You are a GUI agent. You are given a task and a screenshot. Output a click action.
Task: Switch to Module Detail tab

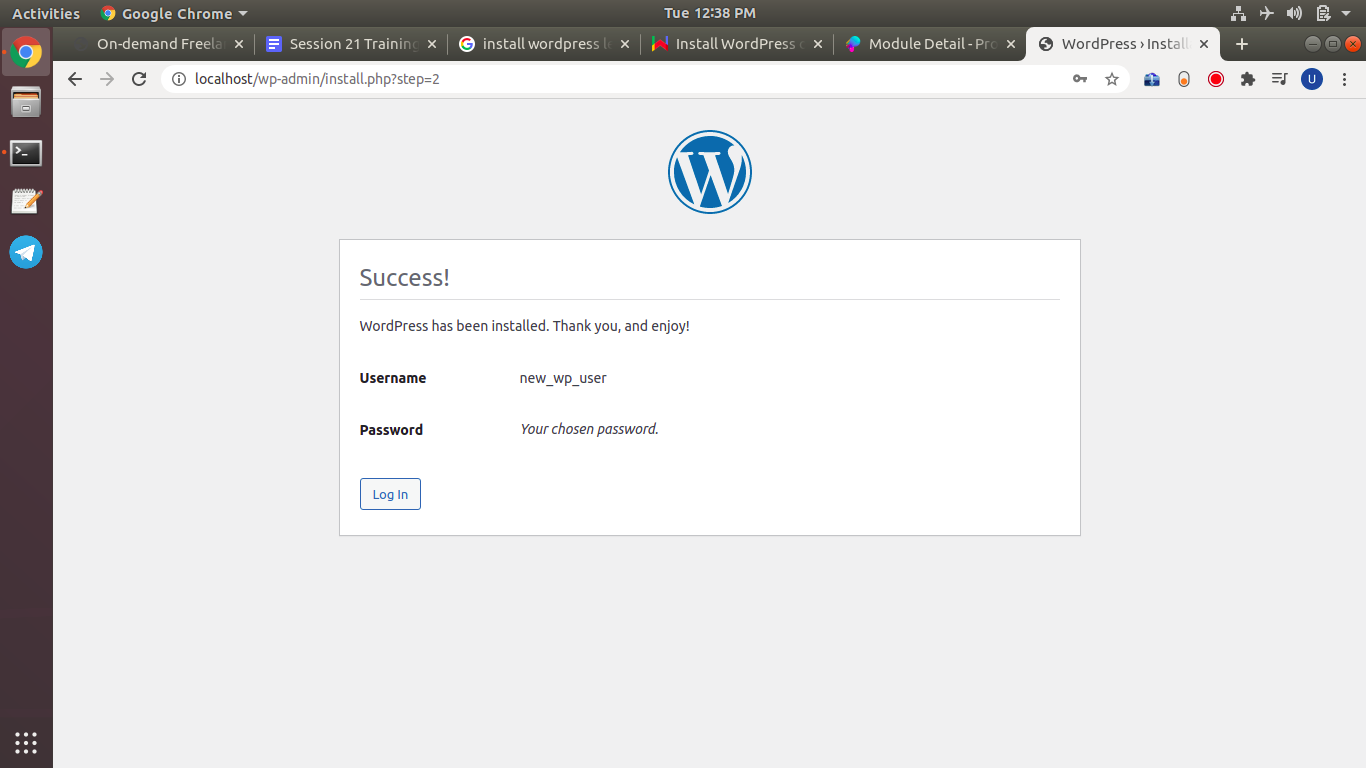pyautogui.click(x=929, y=44)
